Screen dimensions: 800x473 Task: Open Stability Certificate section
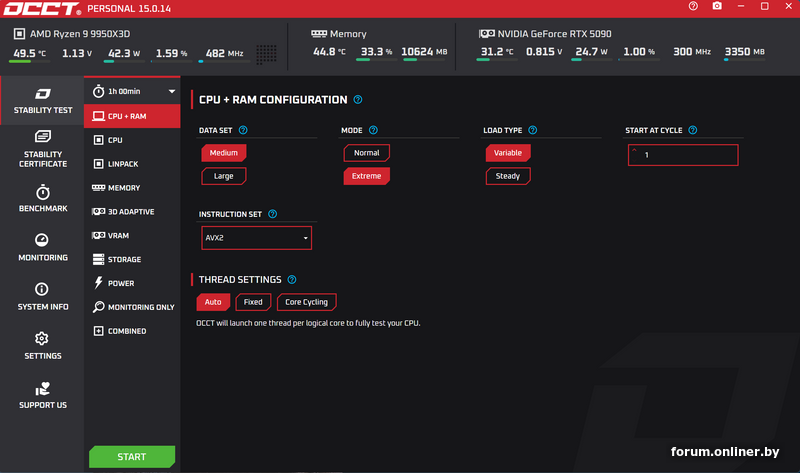click(x=43, y=149)
